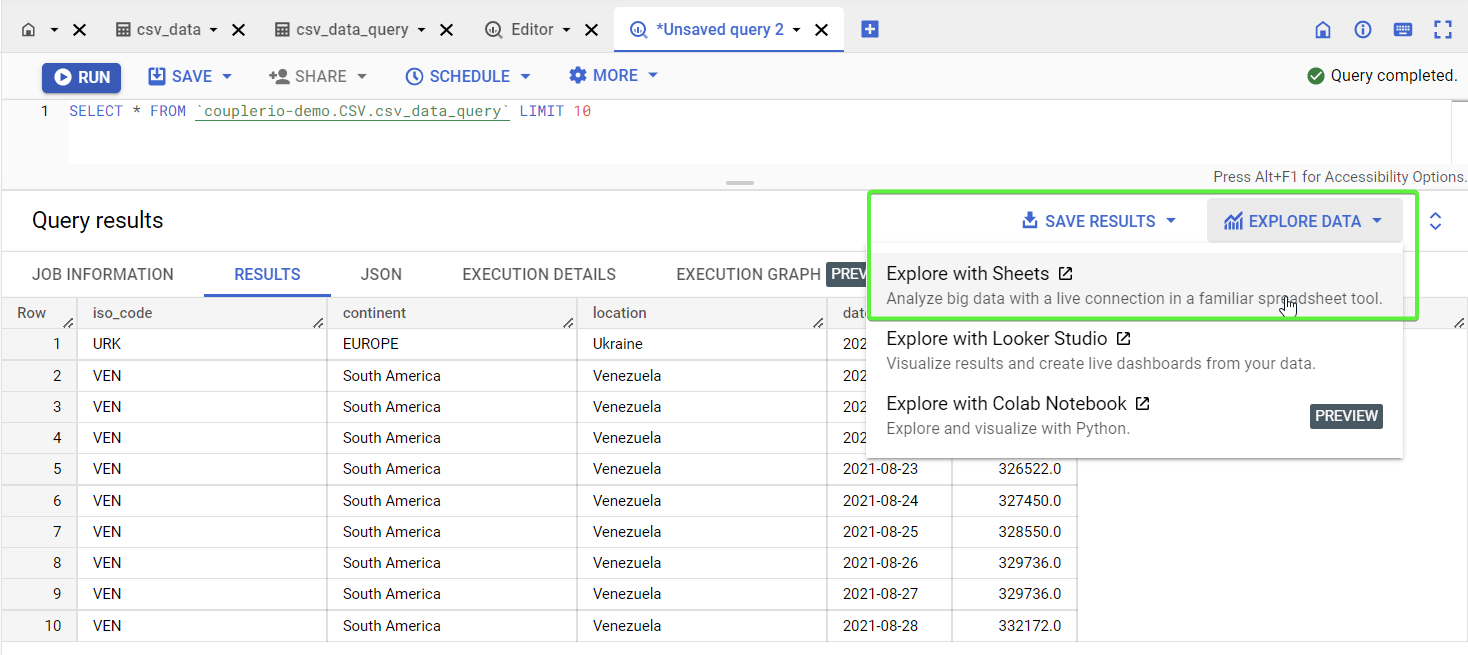Image resolution: width=1468 pixels, height=655 pixels.
Task: Show keyboard shortcuts icon
Action: pos(1403,30)
